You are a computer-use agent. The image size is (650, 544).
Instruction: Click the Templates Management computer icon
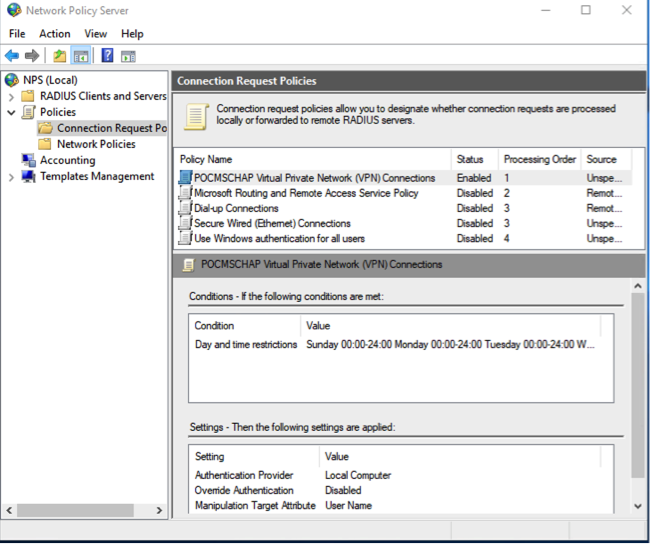click(x=28, y=177)
